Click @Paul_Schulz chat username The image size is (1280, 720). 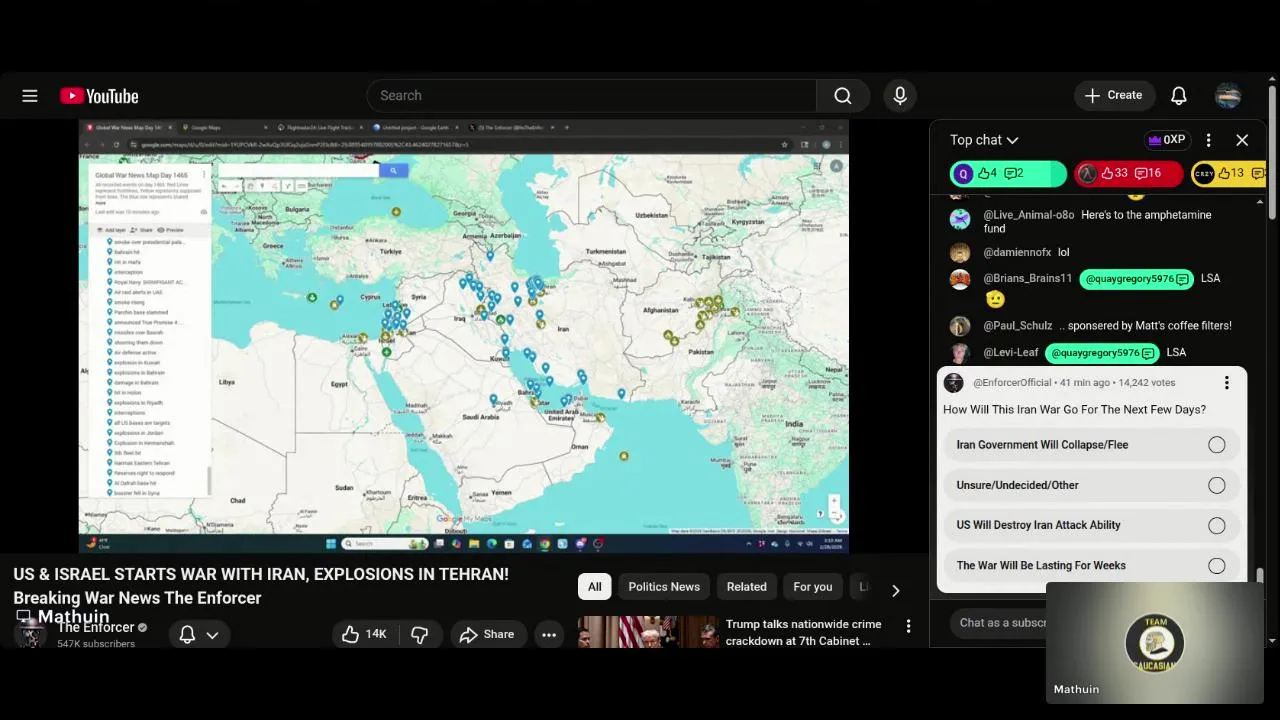pos(1017,326)
